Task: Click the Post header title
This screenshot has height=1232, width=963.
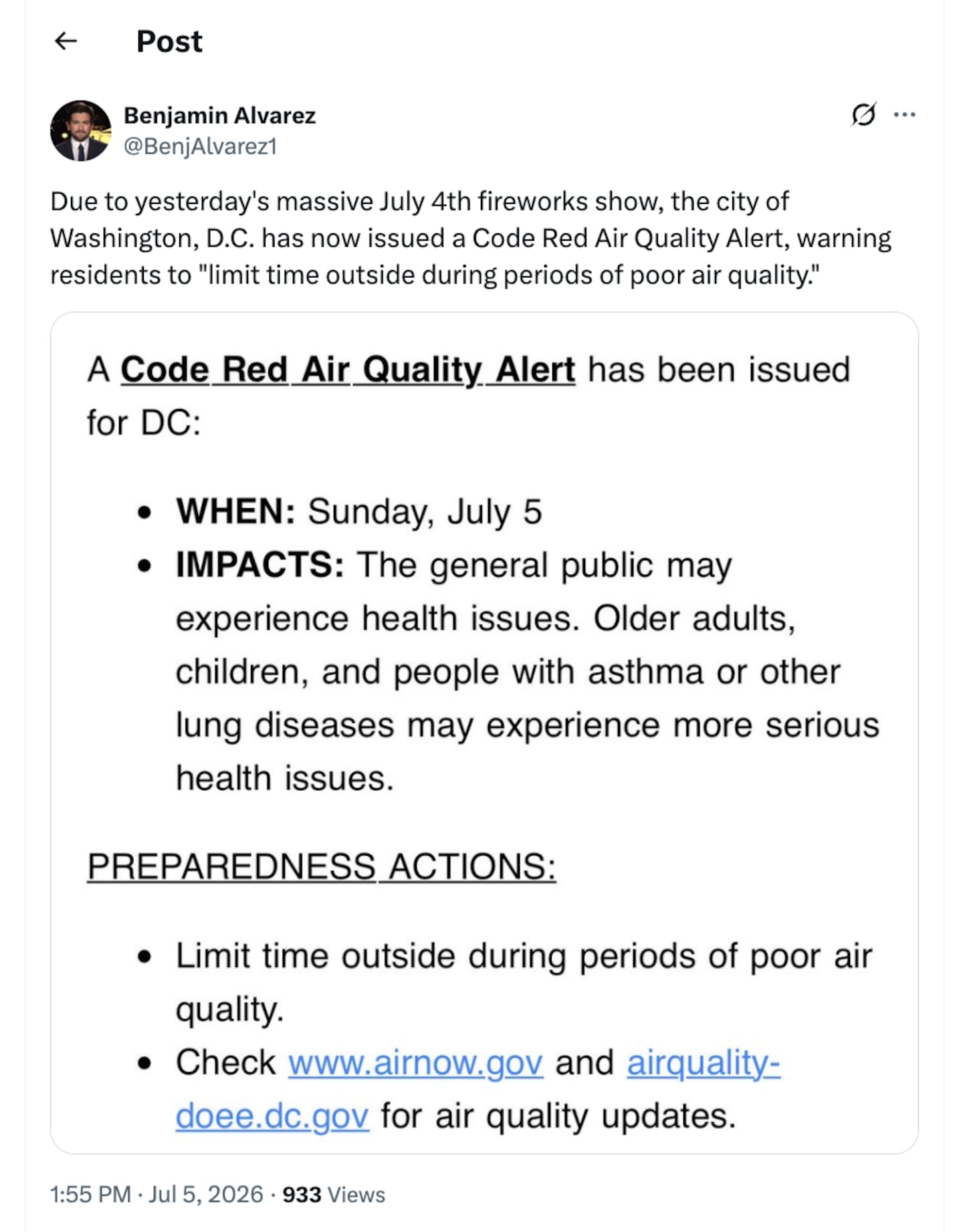Action: point(169,41)
